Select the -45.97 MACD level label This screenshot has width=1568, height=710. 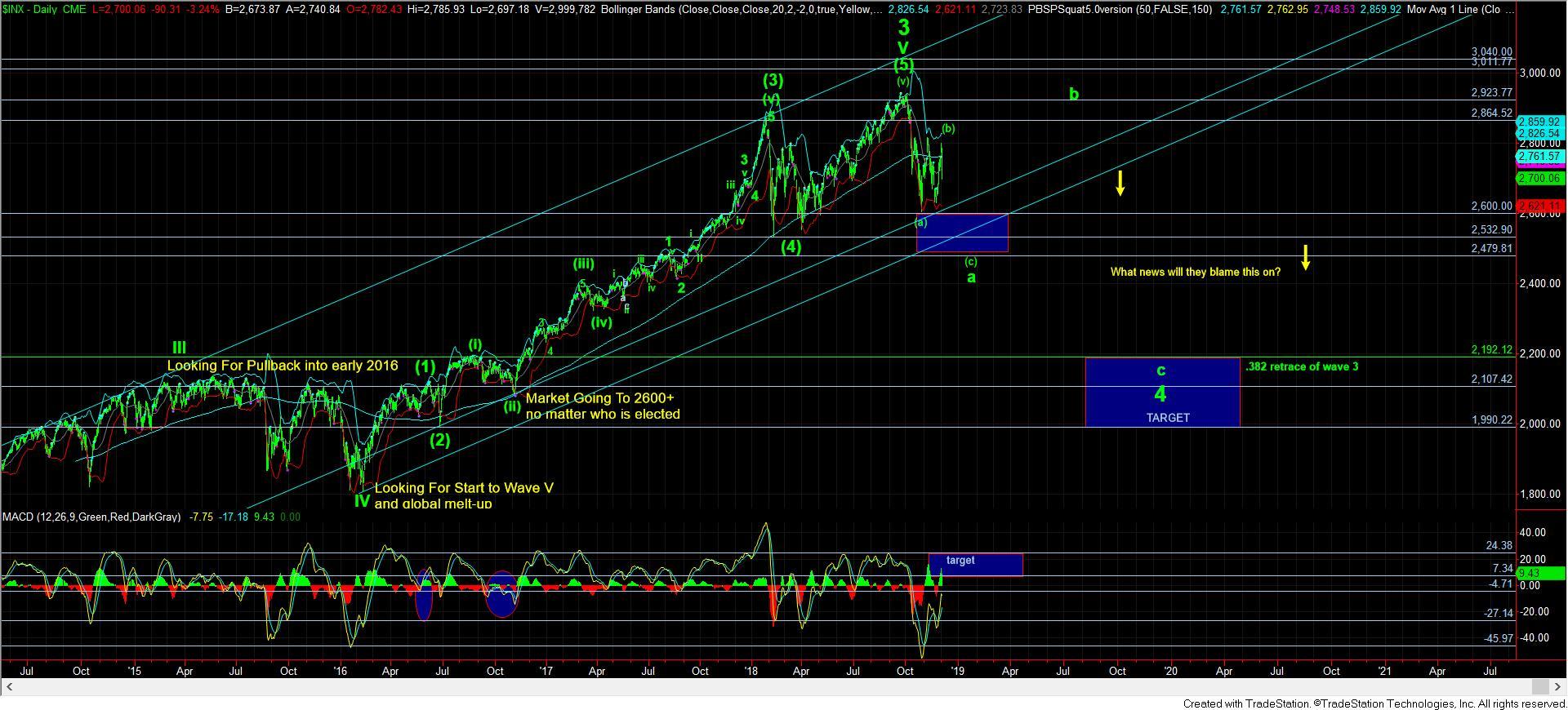(x=1499, y=638)
